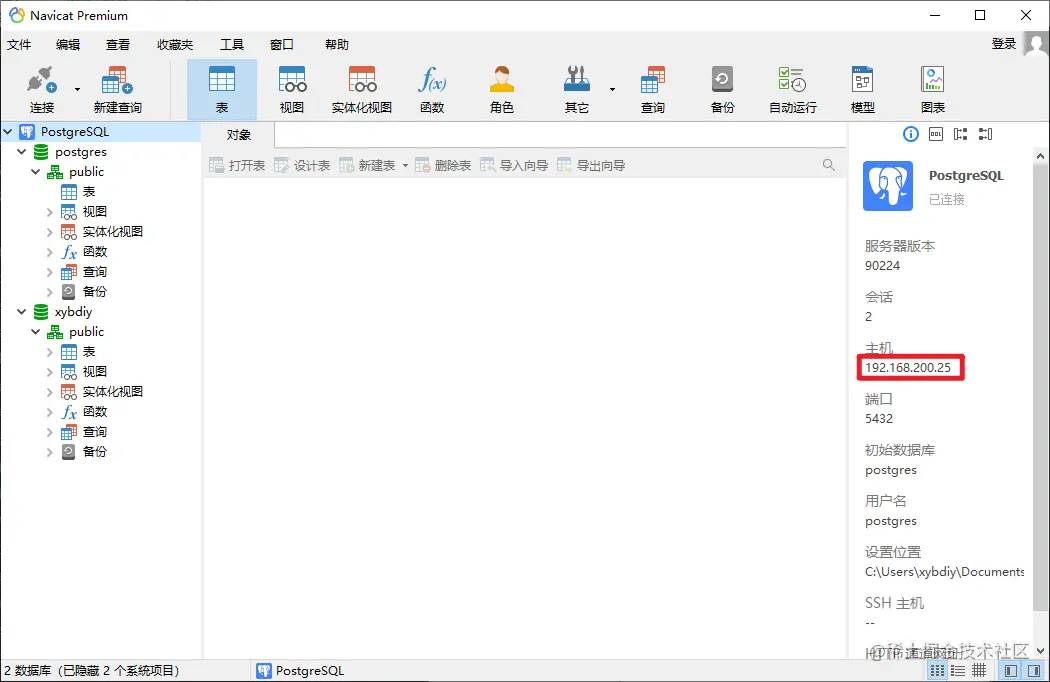Click the search magnifier in object toolbar
This screenshot has height=682, width=1050.
(x=828, y=165)
